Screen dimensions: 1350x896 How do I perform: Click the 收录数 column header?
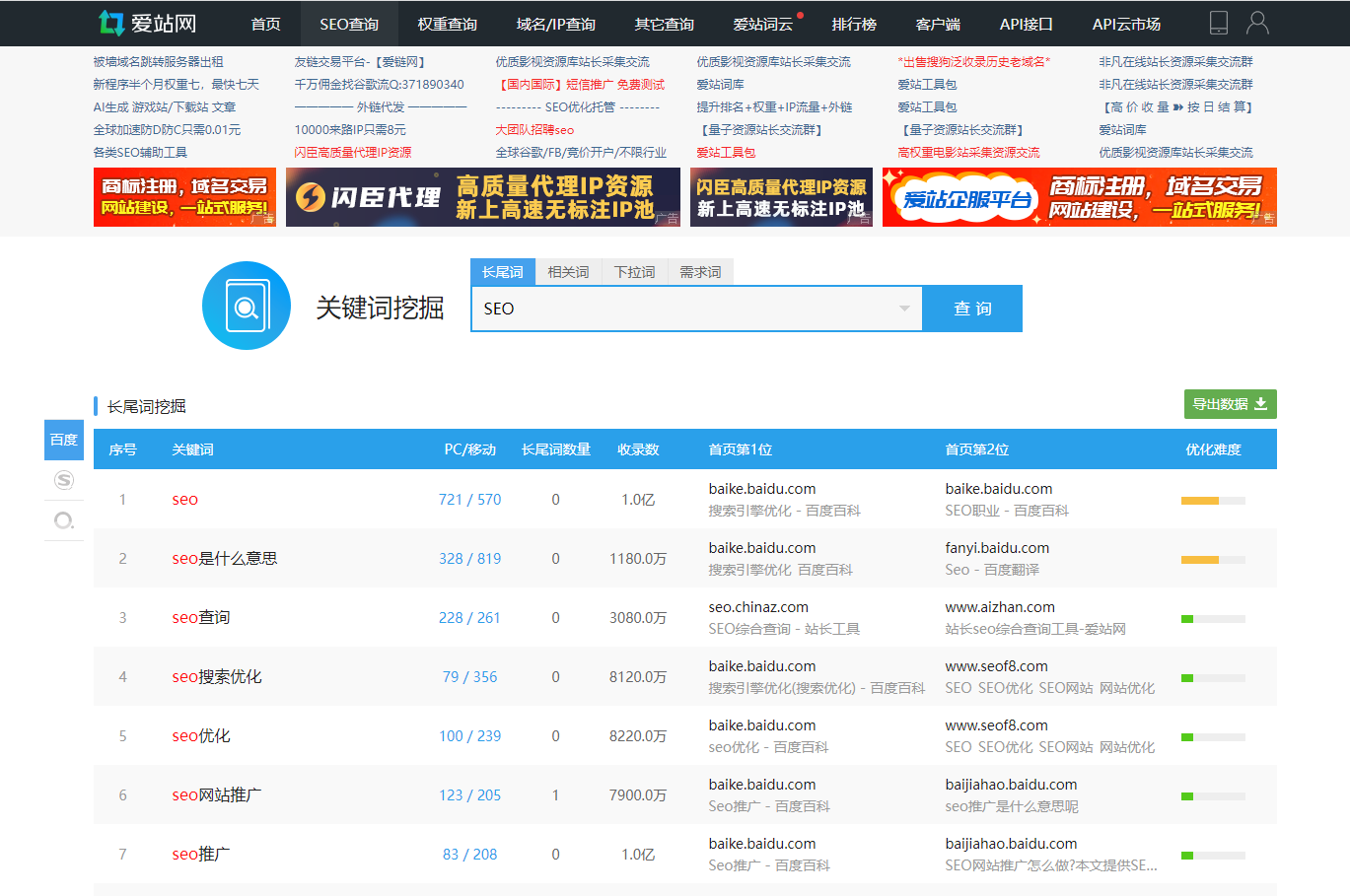click(x=638, y=449)
